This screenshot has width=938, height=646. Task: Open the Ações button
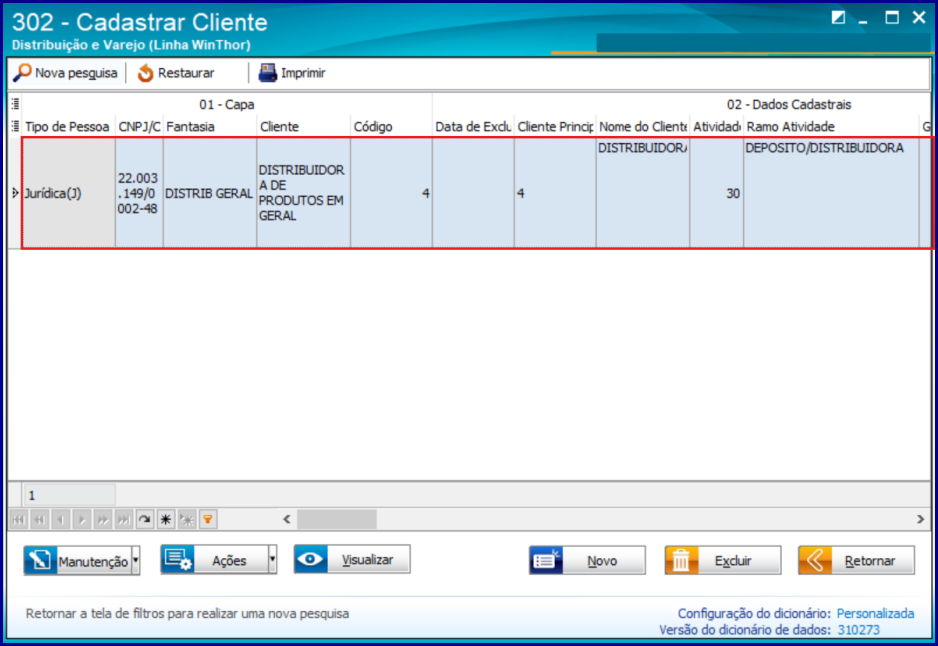[x=214, y=560]
